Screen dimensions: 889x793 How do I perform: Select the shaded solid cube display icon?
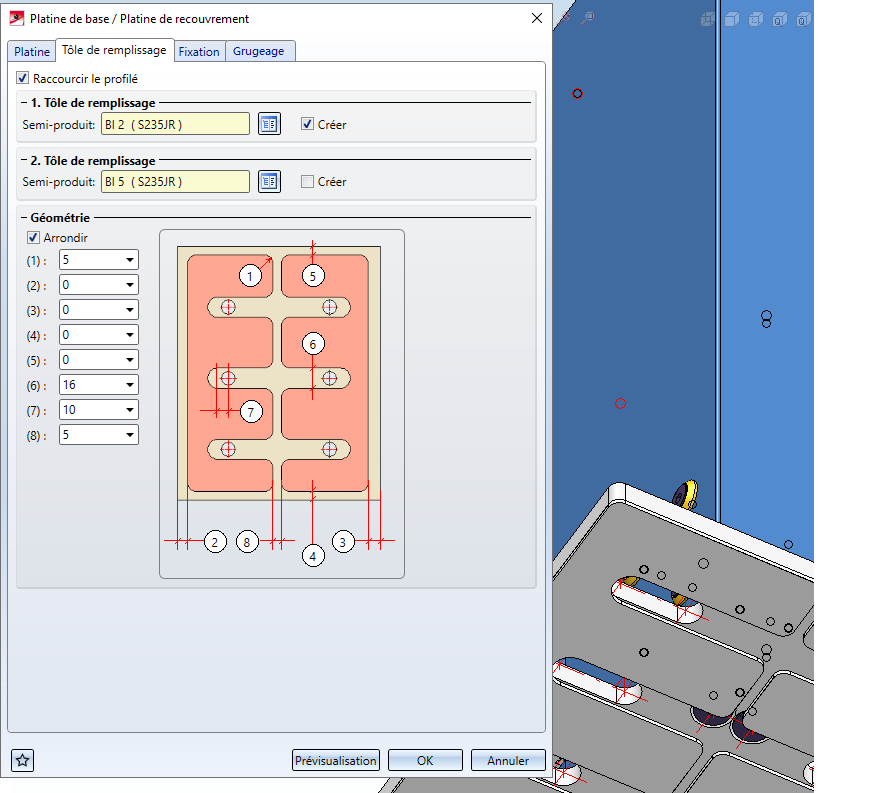(x=731, y=18)
